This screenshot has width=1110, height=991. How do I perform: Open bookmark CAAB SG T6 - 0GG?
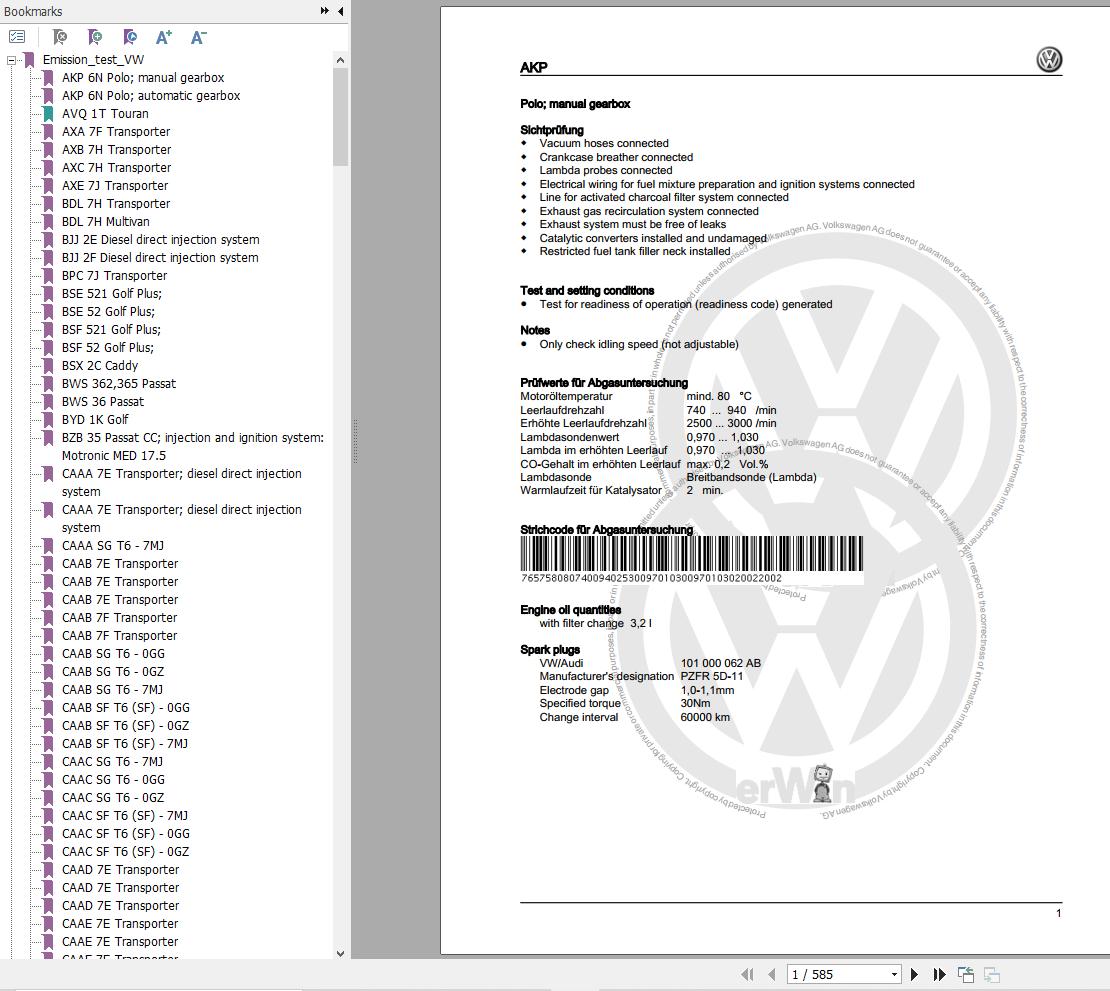point(113,654)
